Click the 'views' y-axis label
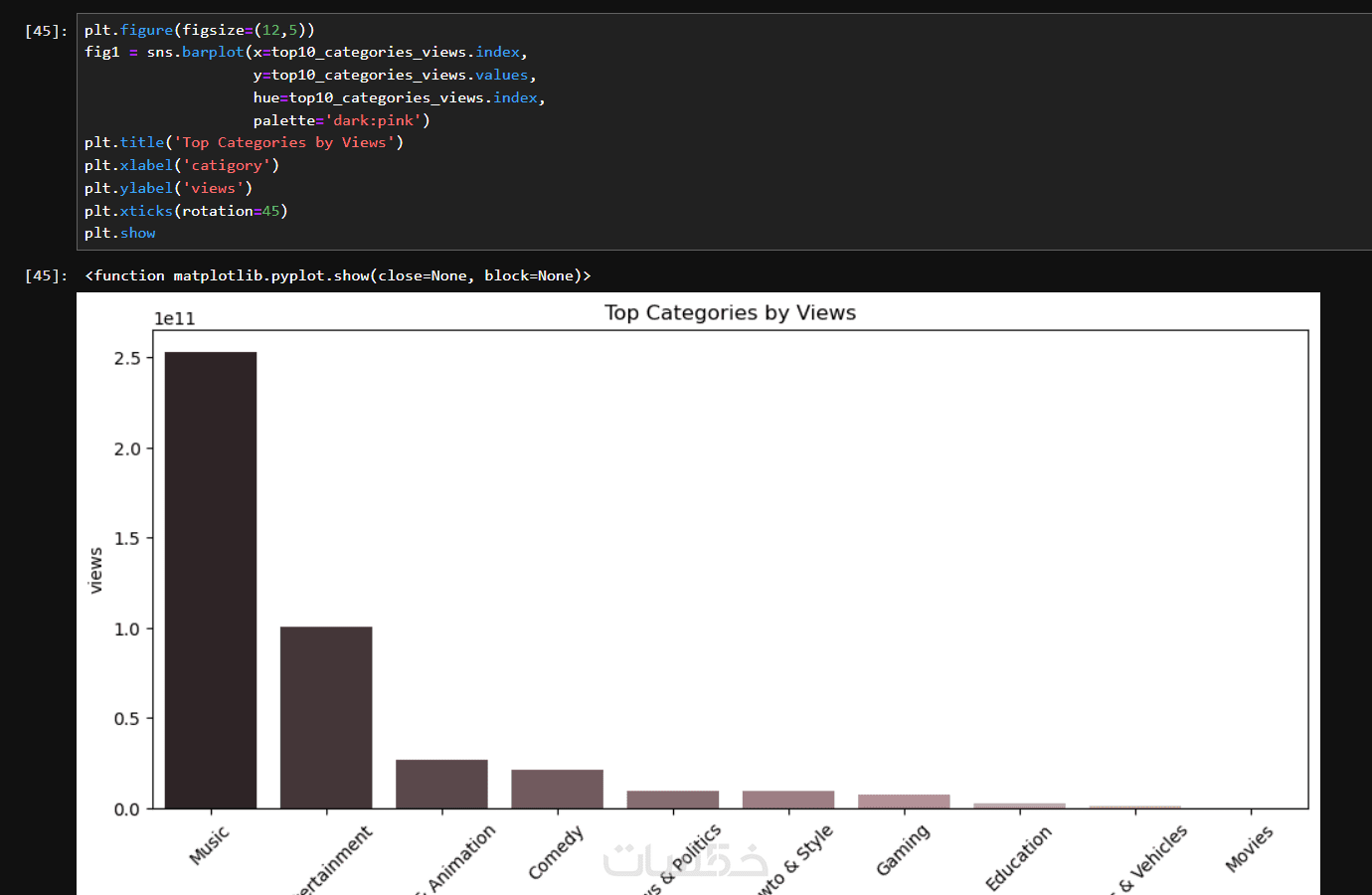 (96, 571)
